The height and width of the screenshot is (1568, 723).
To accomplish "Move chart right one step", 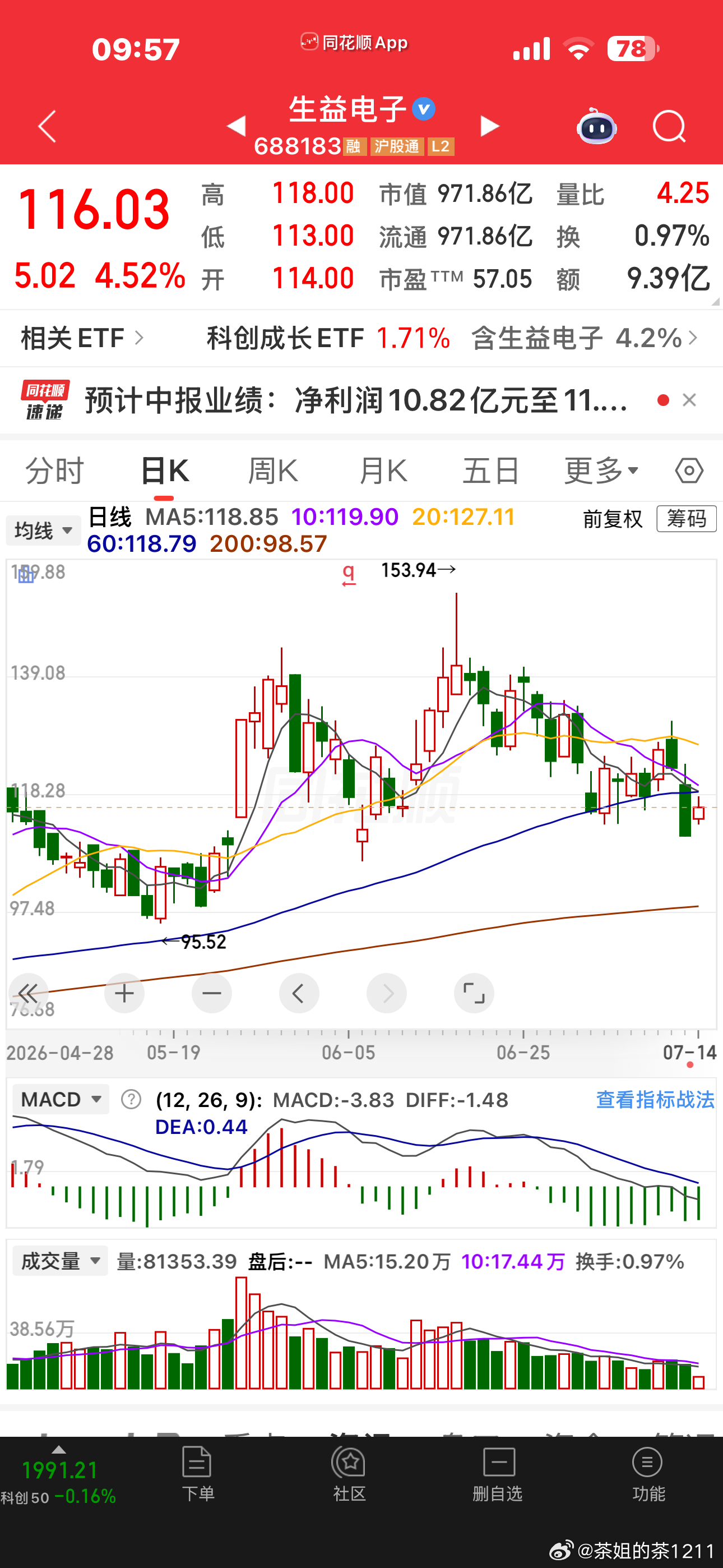I will pyautogui.click(x=387, y=993).
